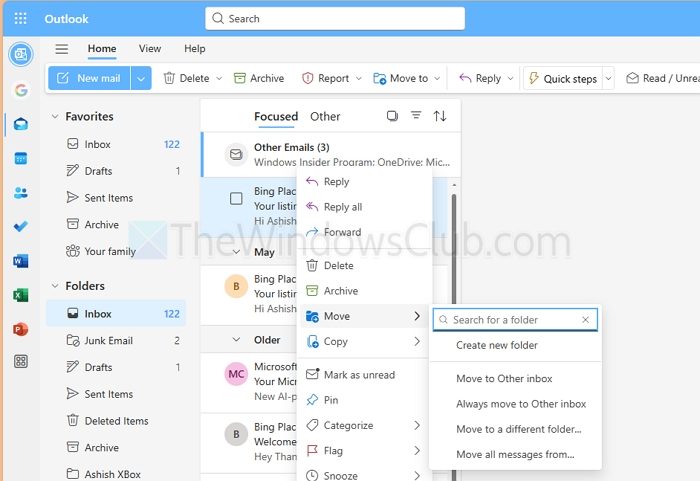Toggle the hamburger navigation pane icon
Viewport: 700px width, 481px height.
(x=62, y=49)
